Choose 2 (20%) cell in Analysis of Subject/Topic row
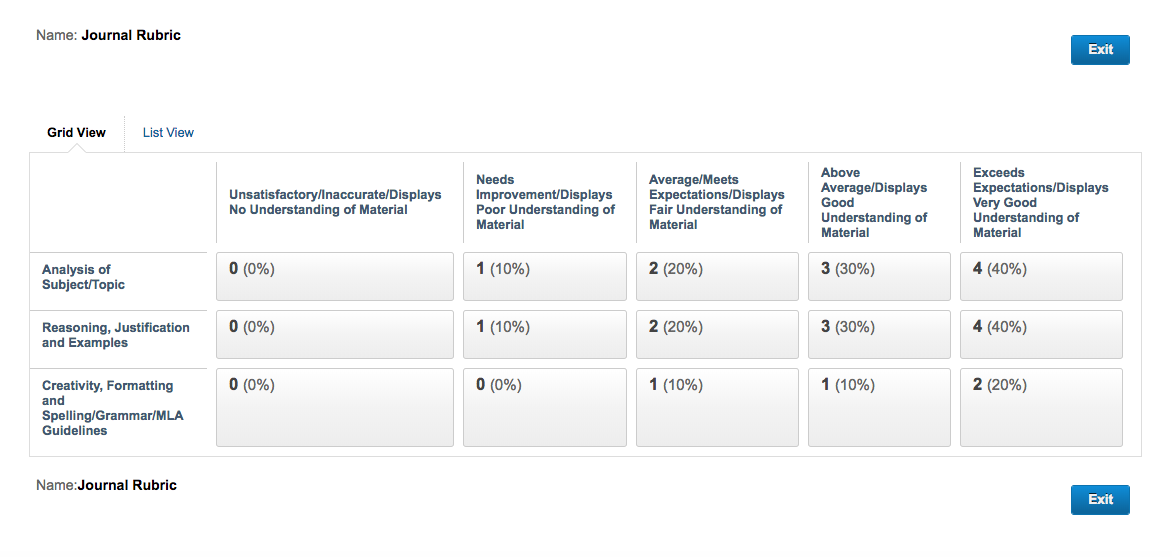 [x=718, y=277]
